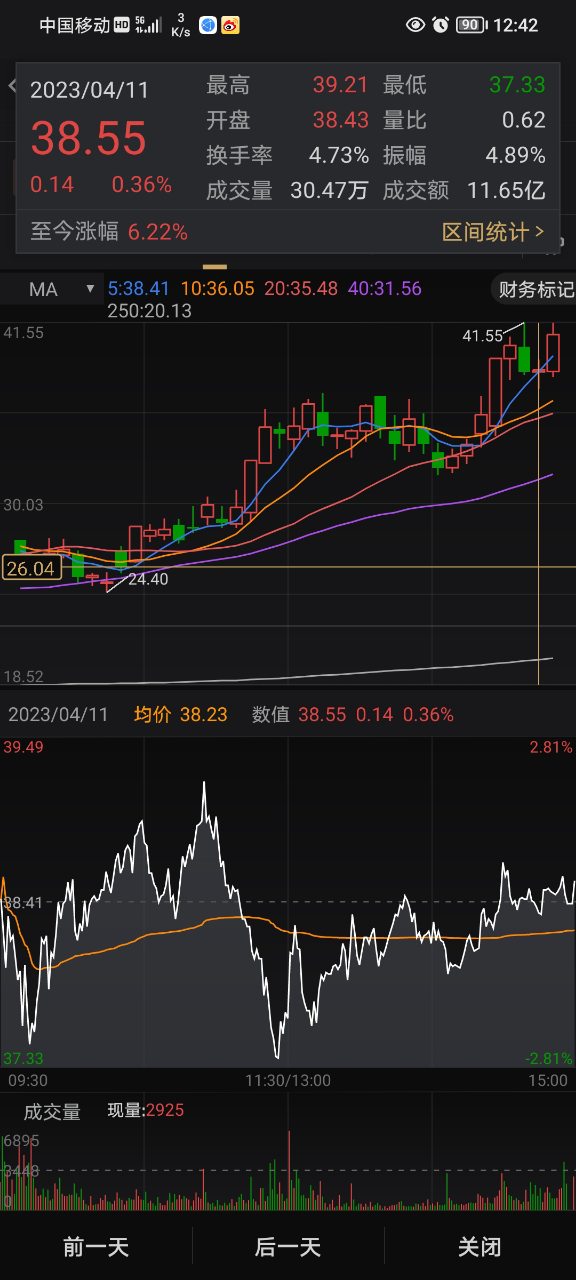This screenshot has width=576, height=1280.
Task: Tap the eye comfort status bar icon
Action: coord(416,25)
